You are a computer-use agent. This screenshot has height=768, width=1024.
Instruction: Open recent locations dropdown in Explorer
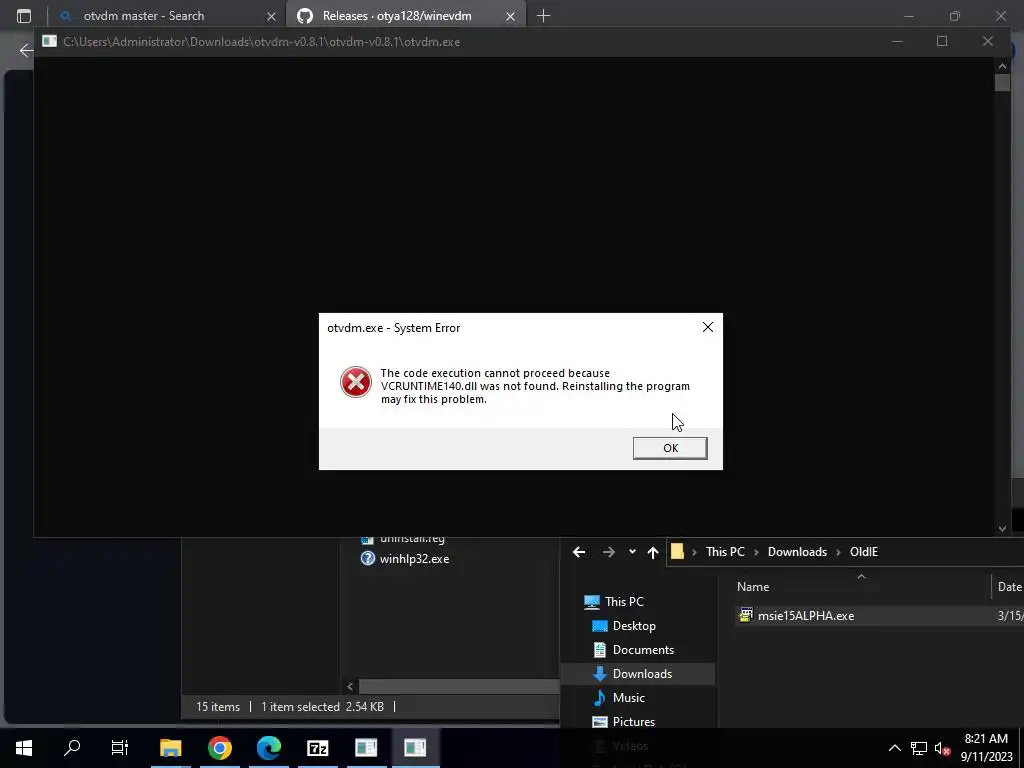click(632, 552)
